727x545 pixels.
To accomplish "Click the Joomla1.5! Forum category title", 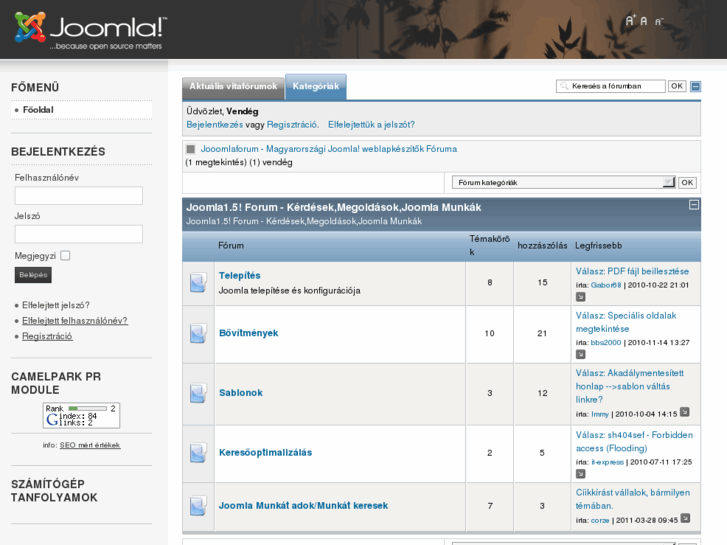I will [x=333, y=207].
